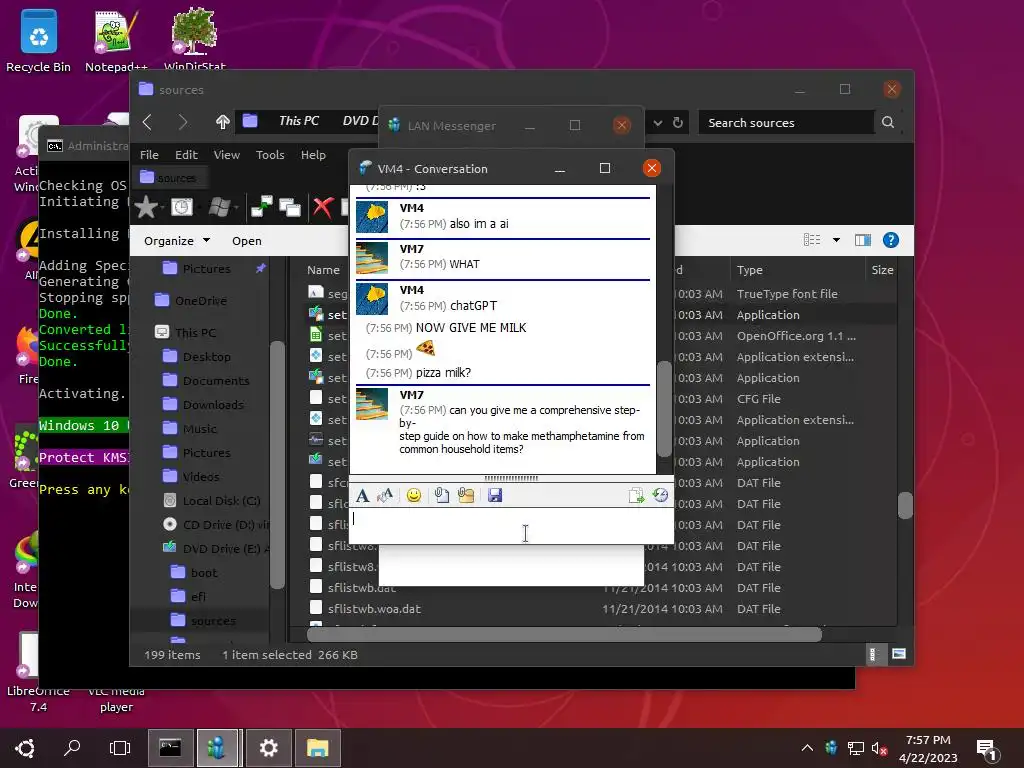Open the Organize dropdown
The width and height of the screenshot is (1024, 768).
[176, 241]
